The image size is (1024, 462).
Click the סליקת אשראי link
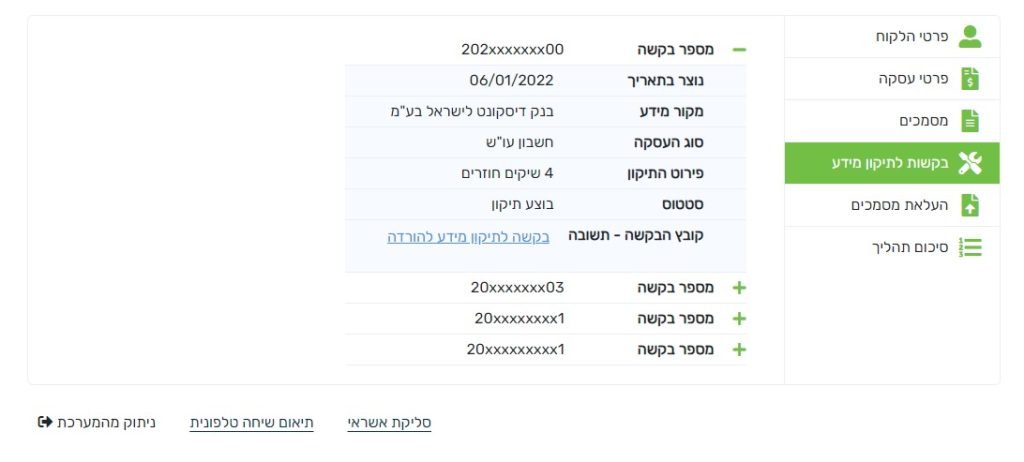coord(389,423)
